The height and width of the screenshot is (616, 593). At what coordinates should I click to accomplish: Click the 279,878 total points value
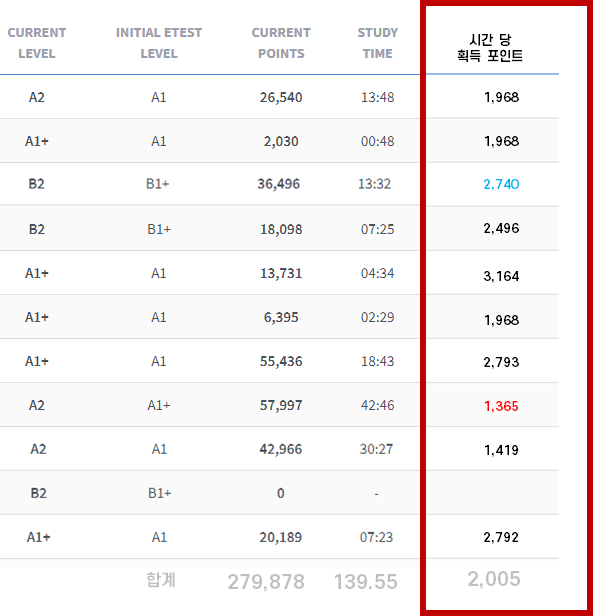[266, 581]
